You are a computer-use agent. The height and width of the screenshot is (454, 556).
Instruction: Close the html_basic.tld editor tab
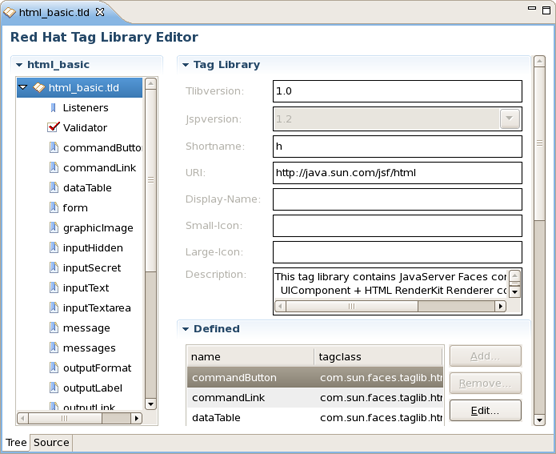[x=100, y=12]
